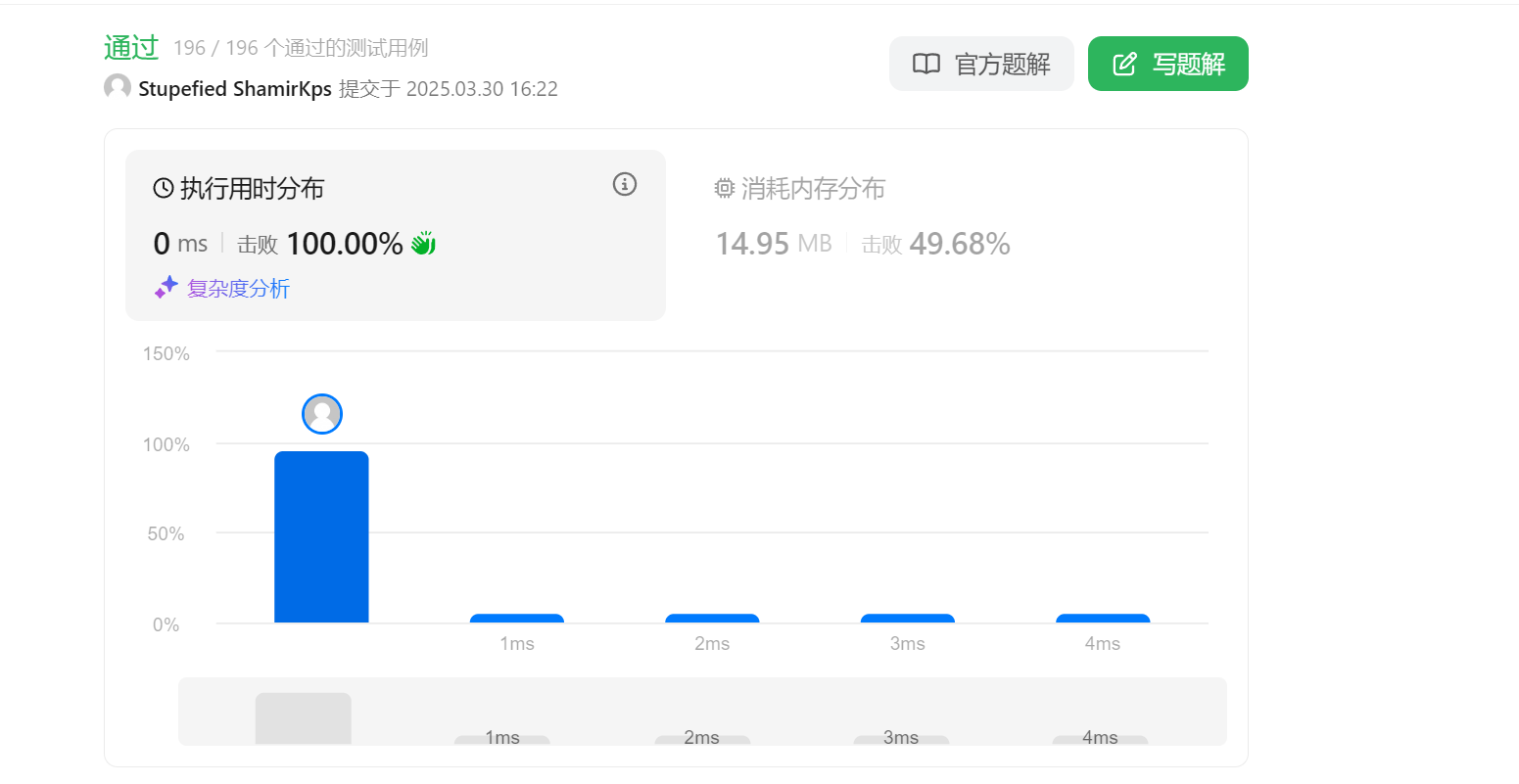Click the 3ms x-axis label under chart
Image resolution: width=1519 pixels, height=784 pixels.
908,643
